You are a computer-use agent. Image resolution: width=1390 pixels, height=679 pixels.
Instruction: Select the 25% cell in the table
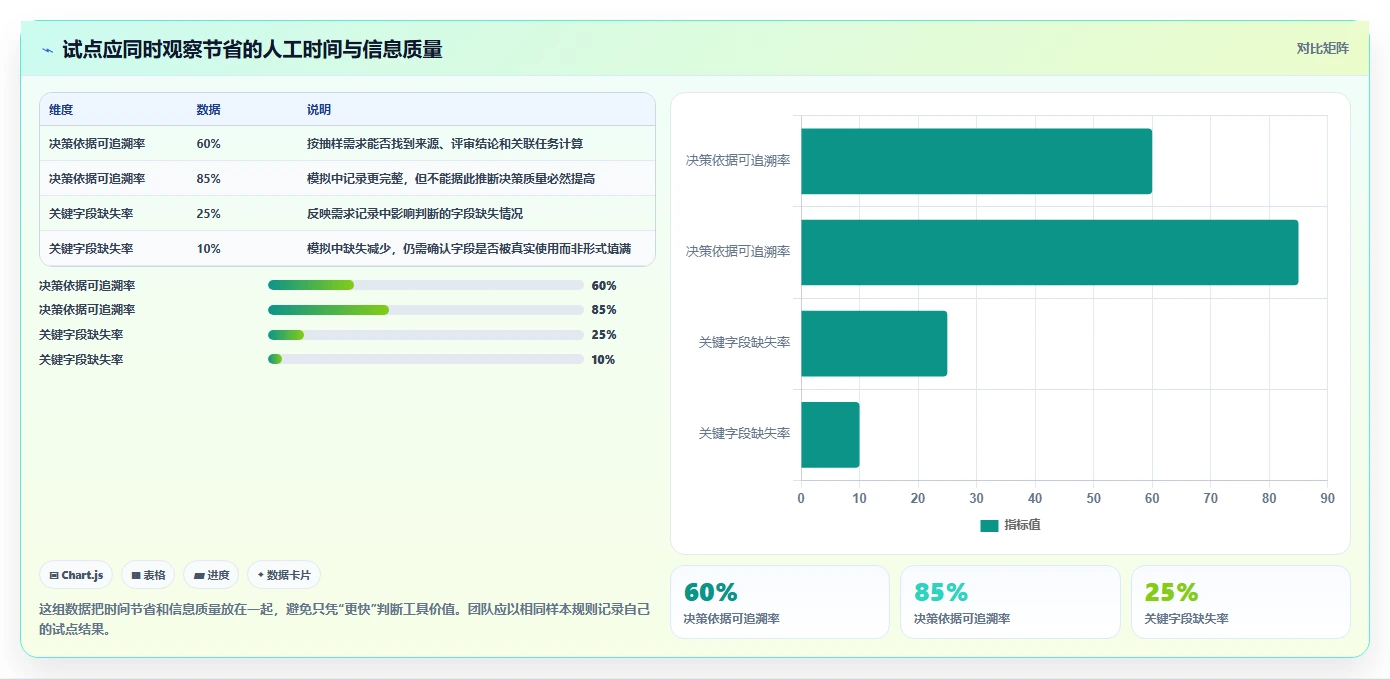(x=209, y=214)
